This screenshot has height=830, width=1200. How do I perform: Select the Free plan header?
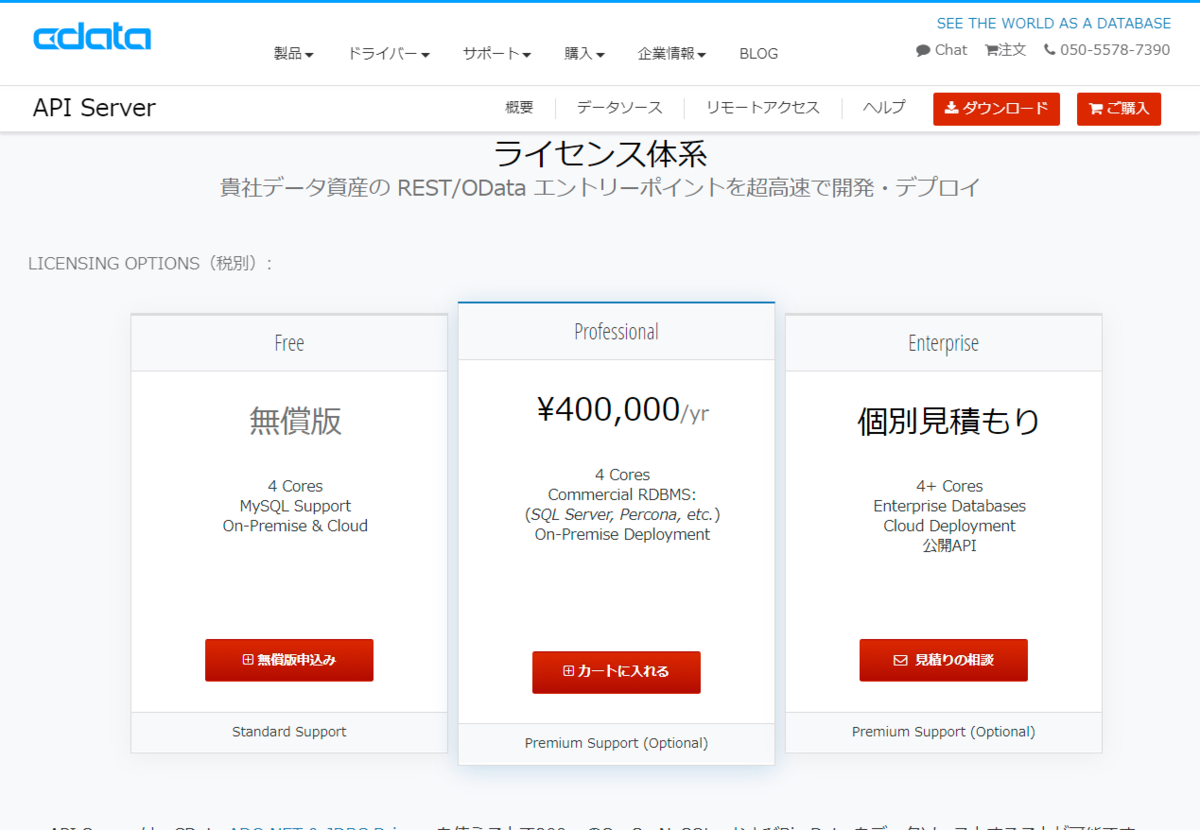[x=289, y=343]
